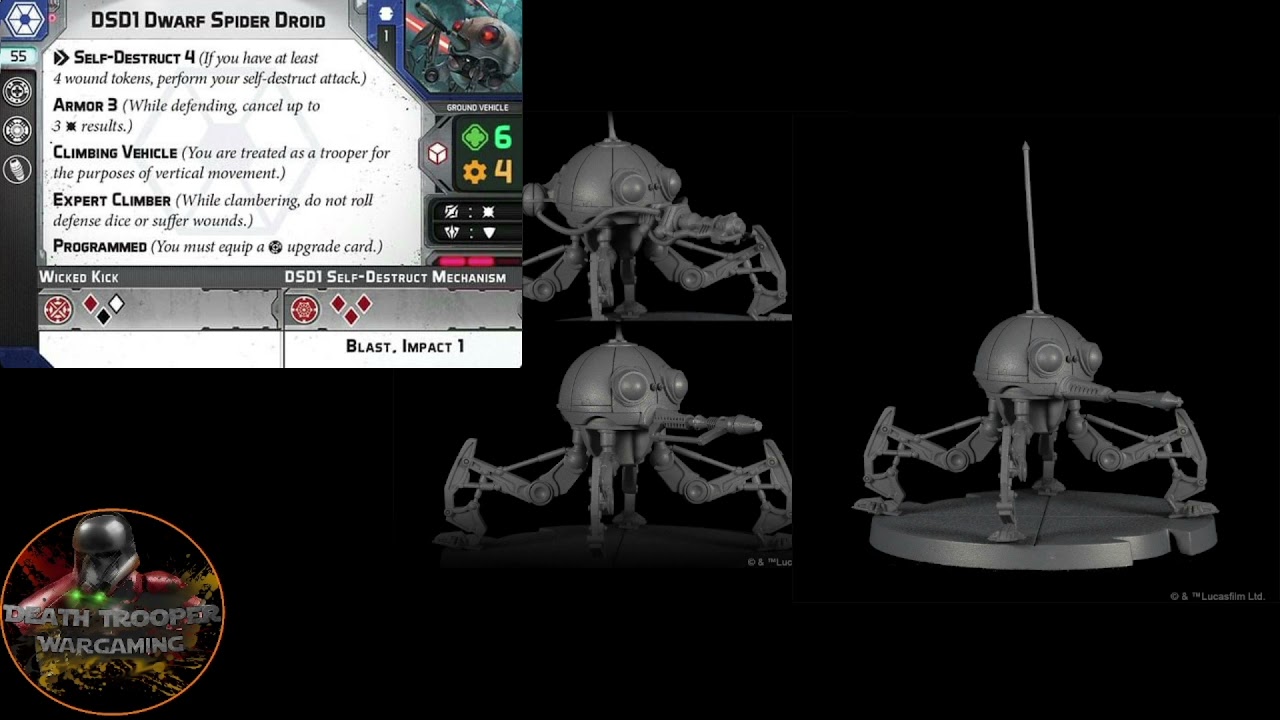Click the bottom generator upgrade slot icon
The image size is (1280, 720).
coord(18,169)
